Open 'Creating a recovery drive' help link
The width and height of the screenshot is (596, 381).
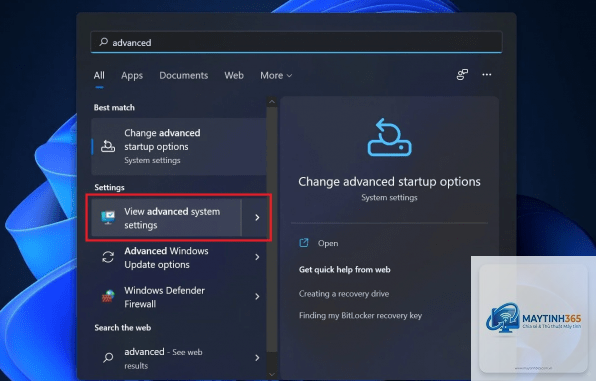click(344, 294)
